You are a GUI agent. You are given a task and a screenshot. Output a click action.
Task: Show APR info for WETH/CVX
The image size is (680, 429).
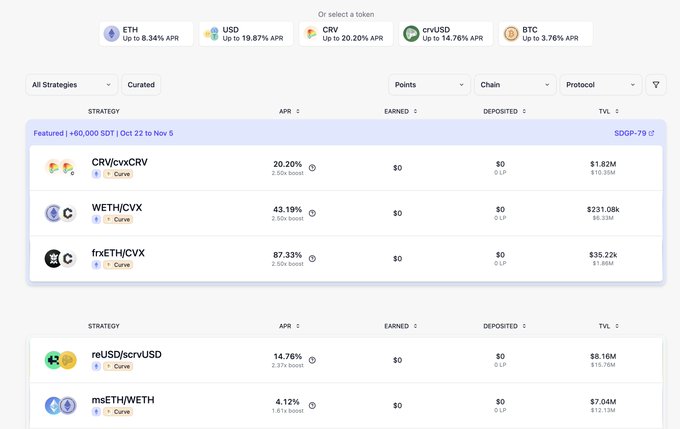[x=312, y=213]
